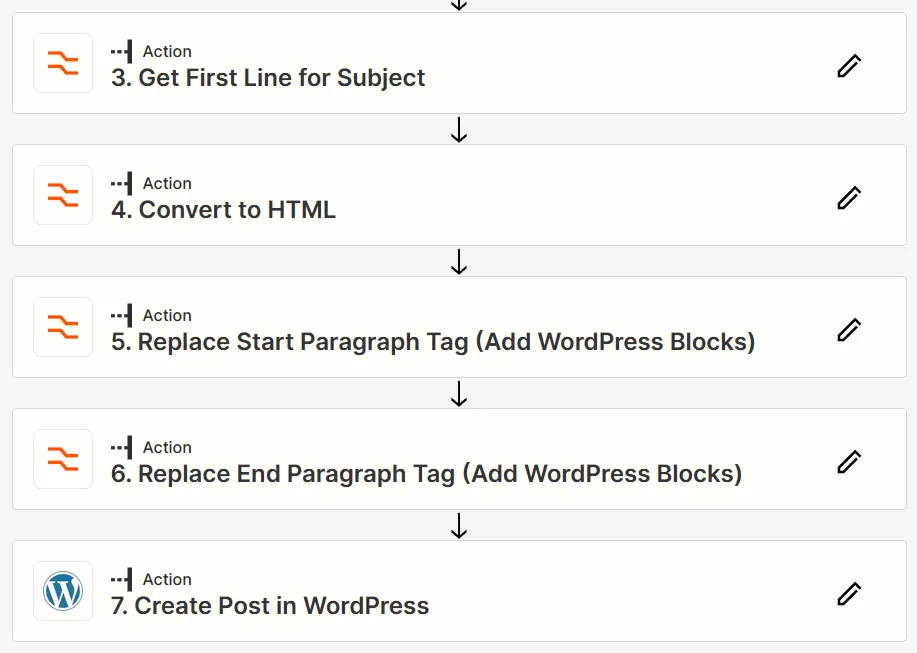Open step 6 Replace End Paragraph Tag title
Screen dimensions: 917x653
[426, 474]
